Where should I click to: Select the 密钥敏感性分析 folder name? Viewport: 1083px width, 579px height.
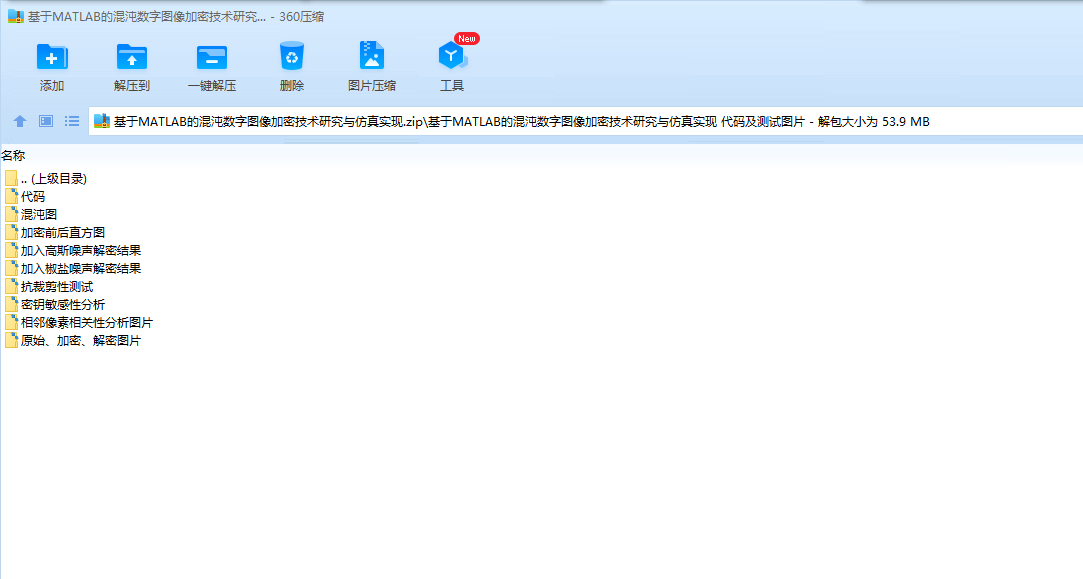pyautogui.click(x=63, y=304)
